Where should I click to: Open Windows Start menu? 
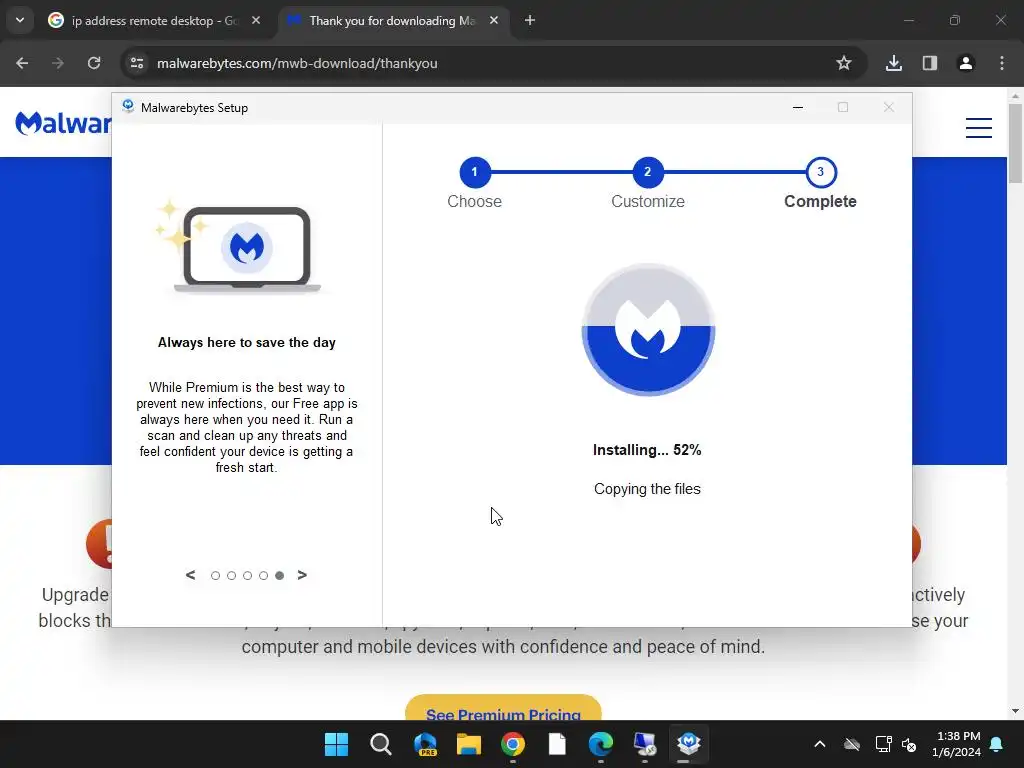tap(337, 744)
